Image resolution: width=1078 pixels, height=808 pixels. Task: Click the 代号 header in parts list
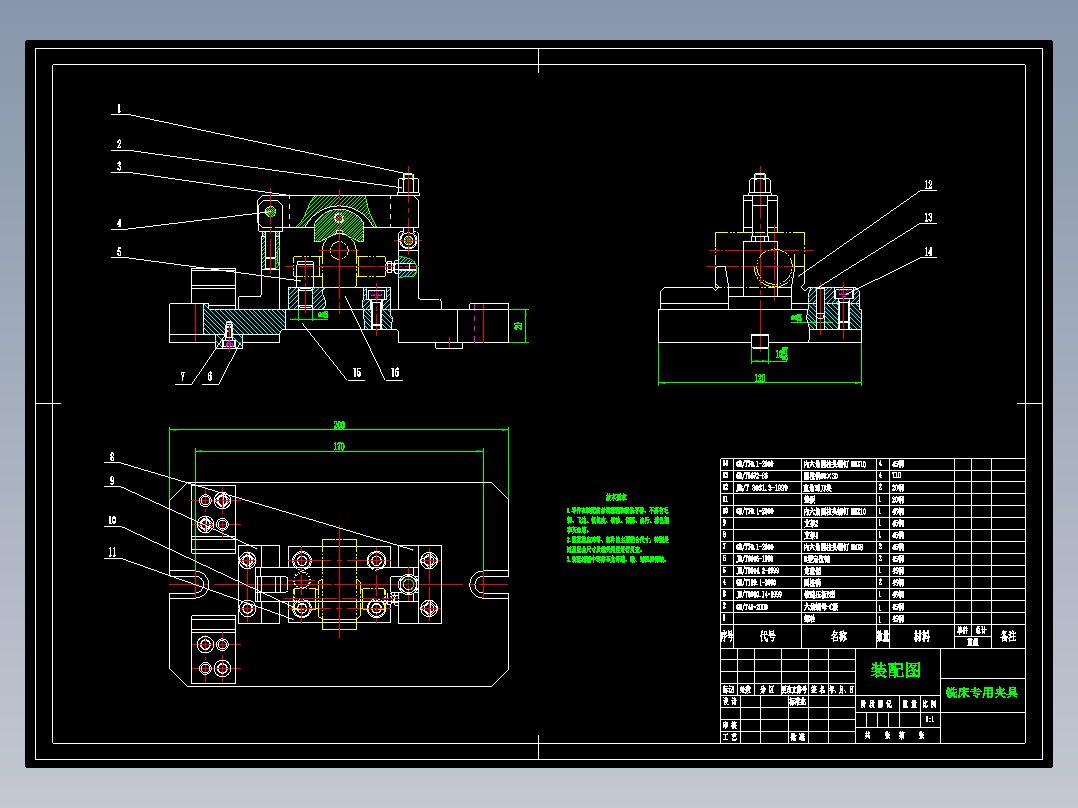tap(768, 637)
